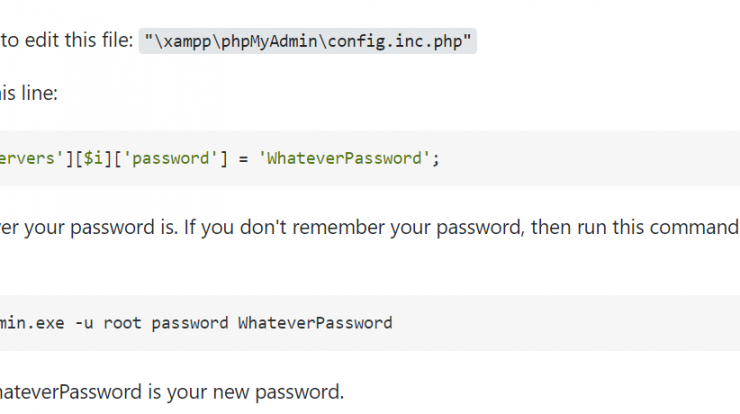Screen dimensions: 740x414
Task: Click the $i variable in the code
Action: coord(93,158)
